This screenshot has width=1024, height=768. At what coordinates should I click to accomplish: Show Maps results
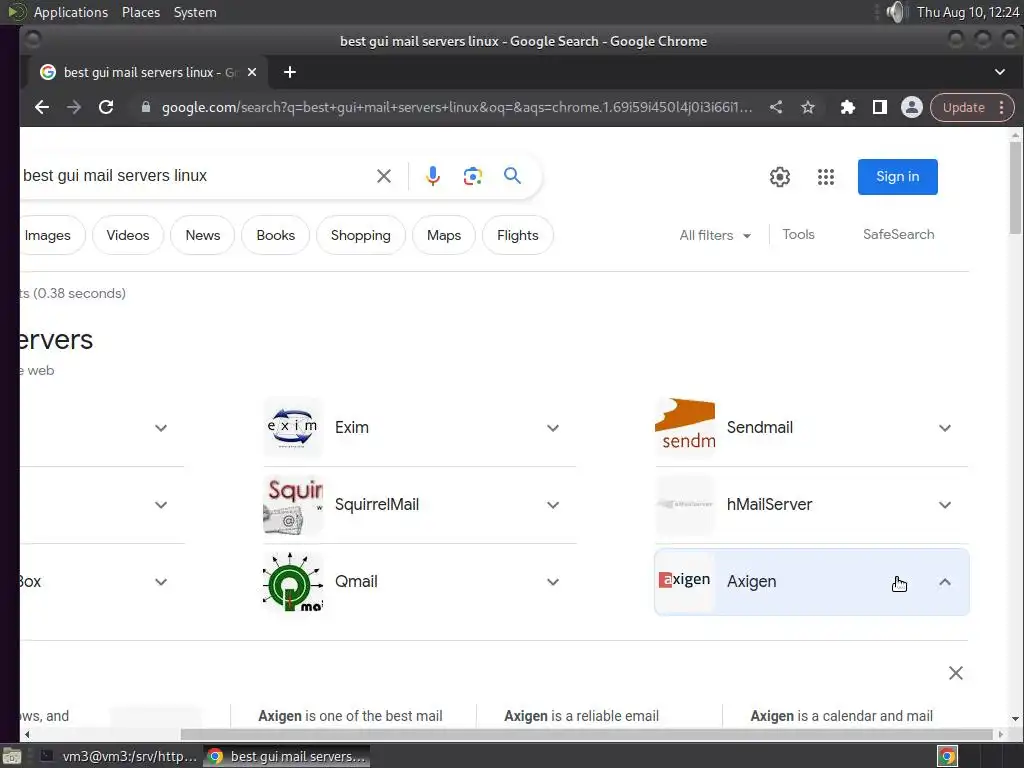[x=444, y=235]
